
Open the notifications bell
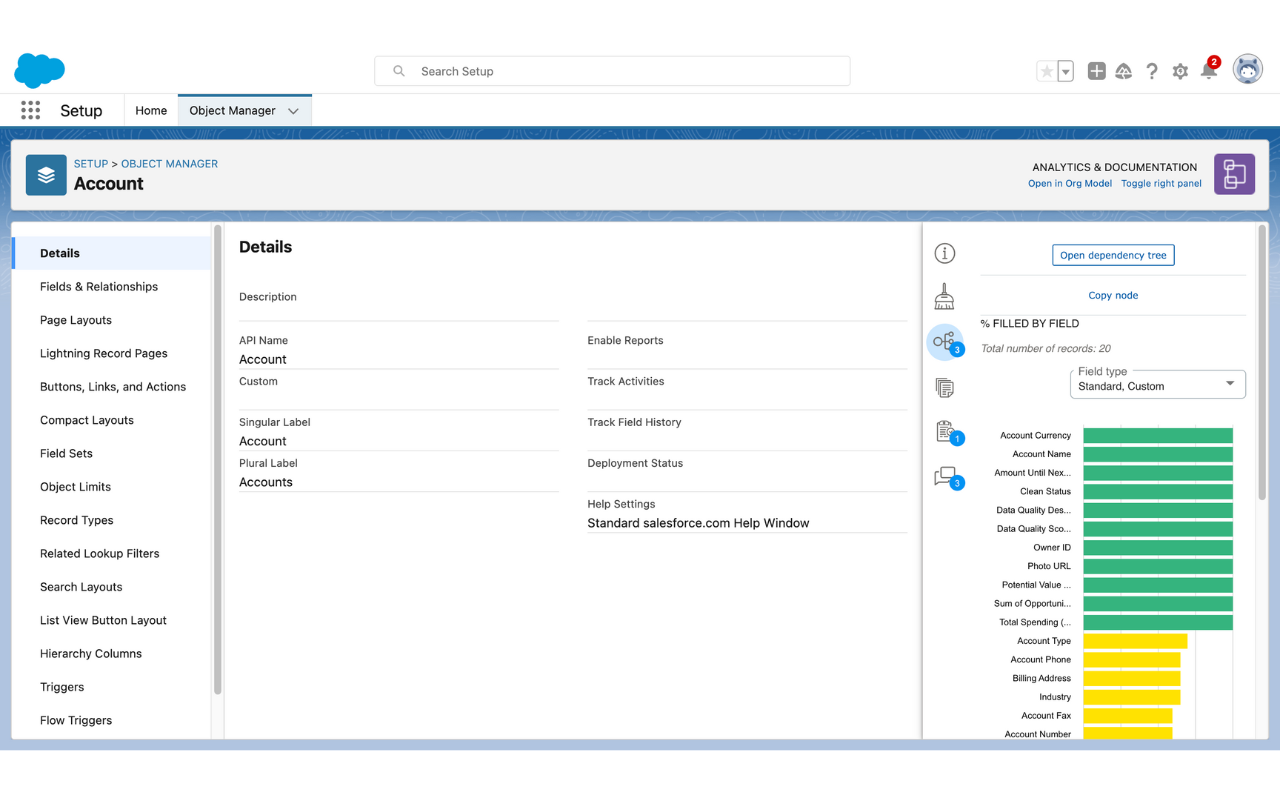[1209, 71]
